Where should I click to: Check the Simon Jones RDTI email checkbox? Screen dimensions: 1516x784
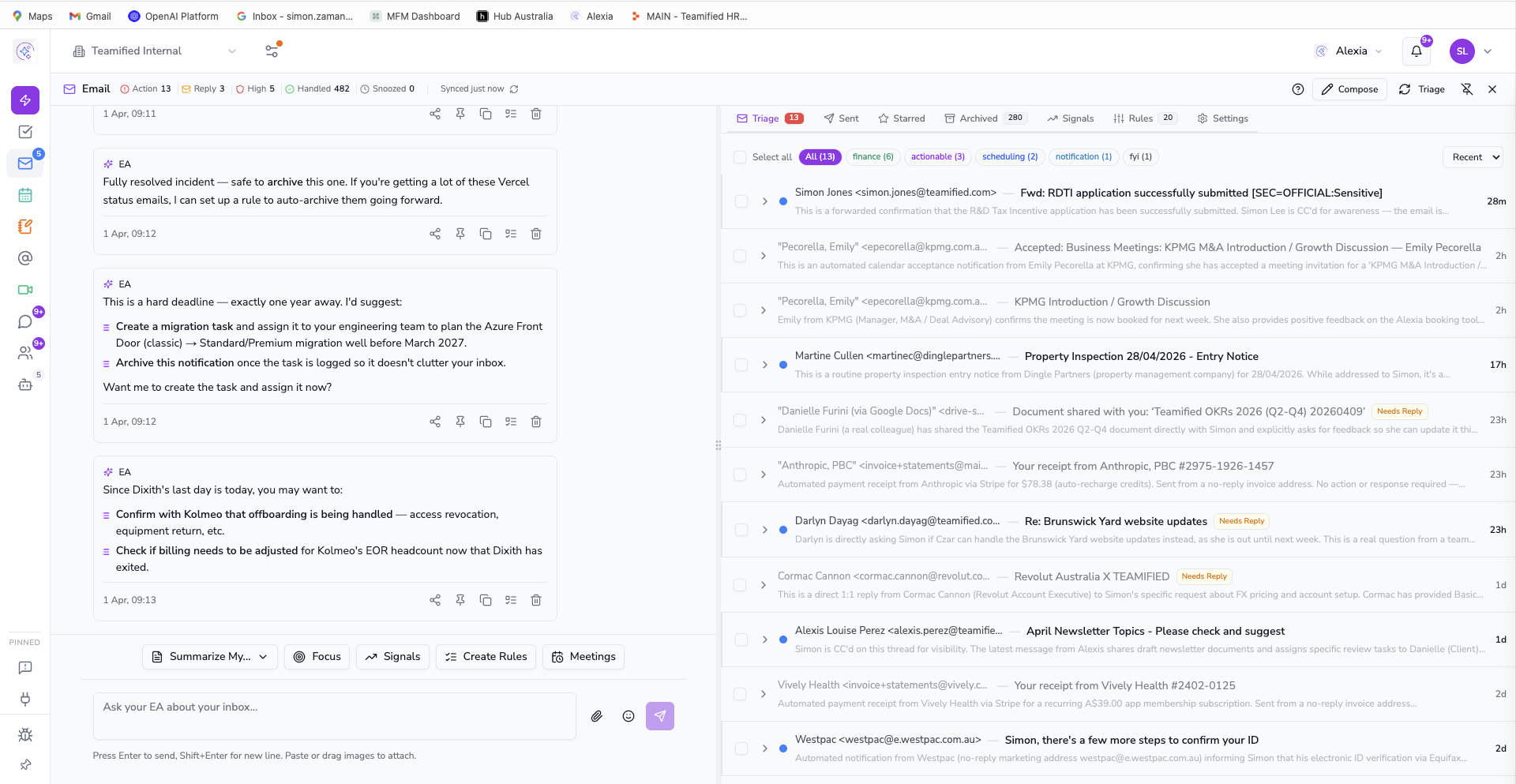[741, 201]
